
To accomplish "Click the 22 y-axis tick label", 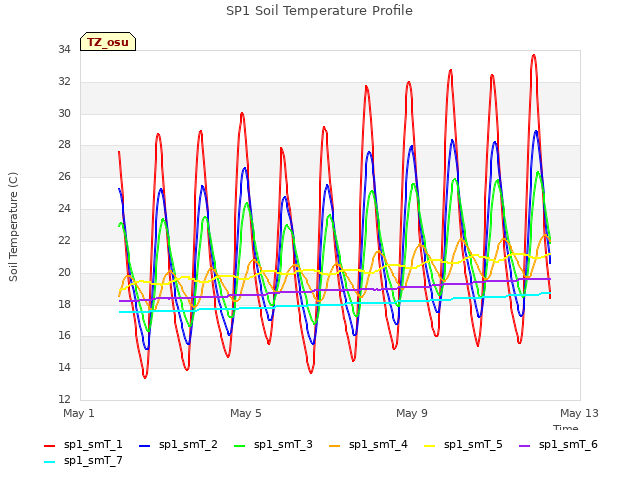I will click(x=64, y=240).
